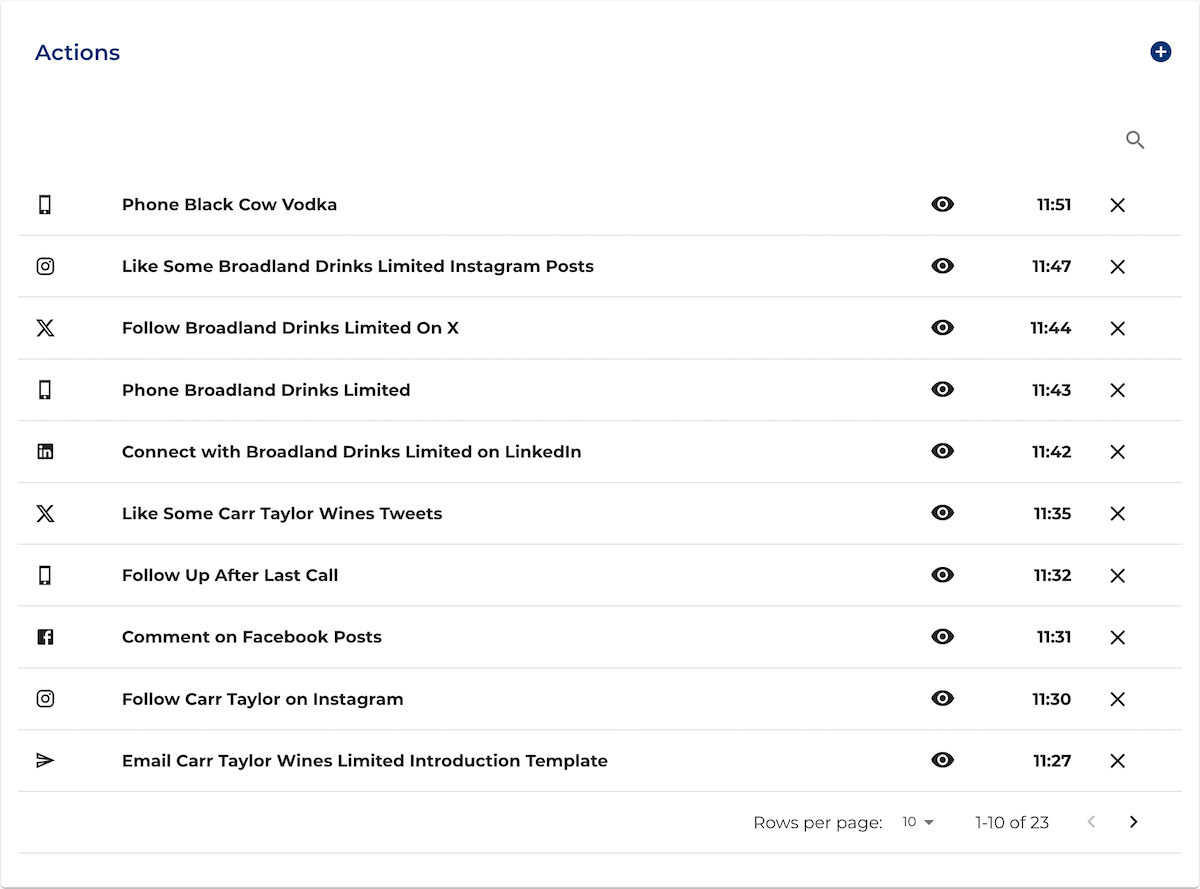View the Comment on Facebook Posts action
The height and width of the screenshot is (889, 1200).
coord(942,637)
